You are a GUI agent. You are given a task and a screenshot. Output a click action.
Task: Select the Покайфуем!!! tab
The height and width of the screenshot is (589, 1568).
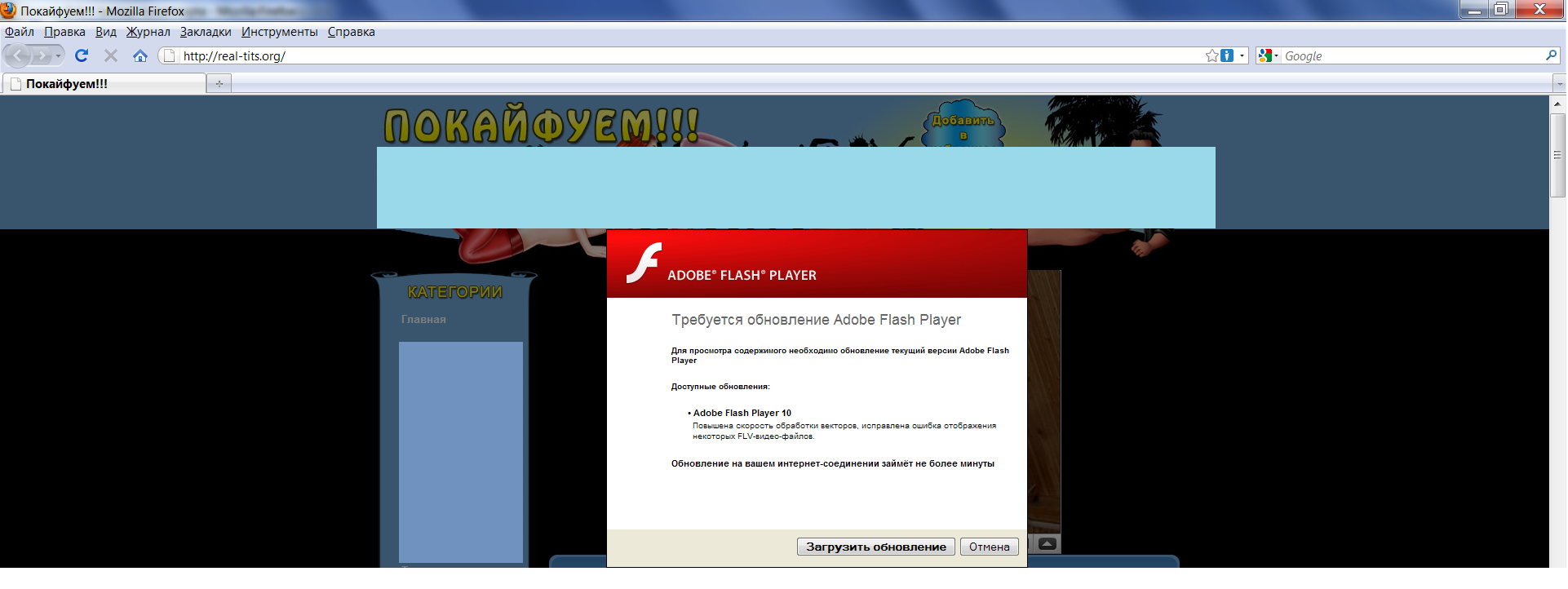104,83
